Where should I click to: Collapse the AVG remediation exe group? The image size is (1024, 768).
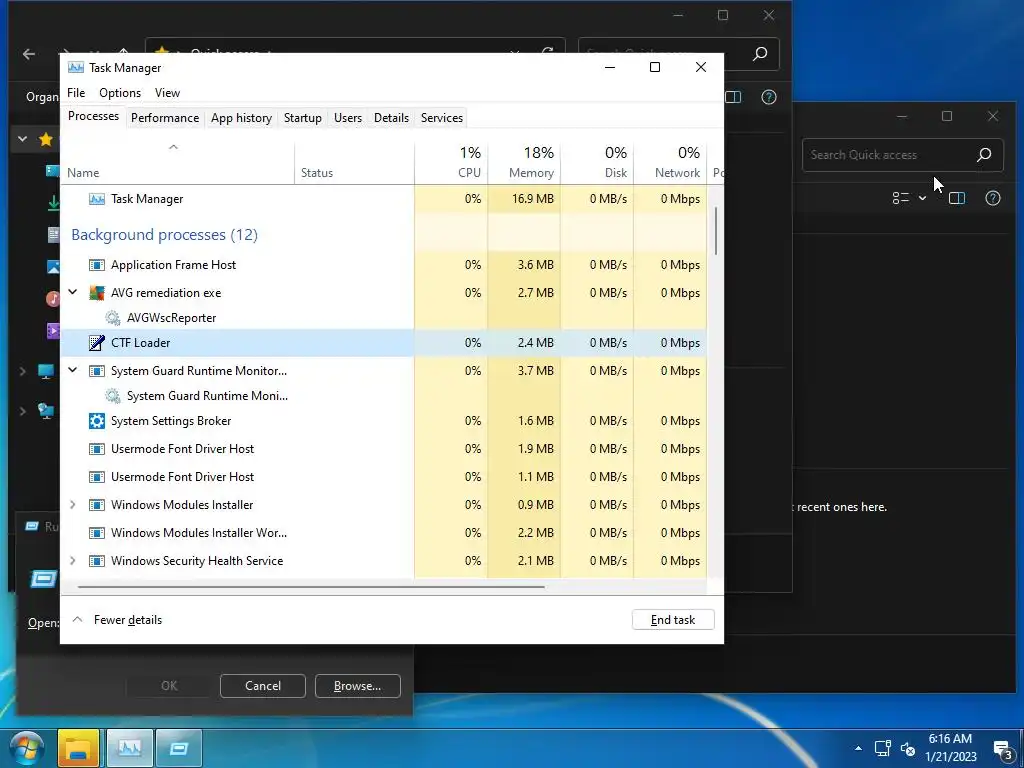click(x=72, y=293)
